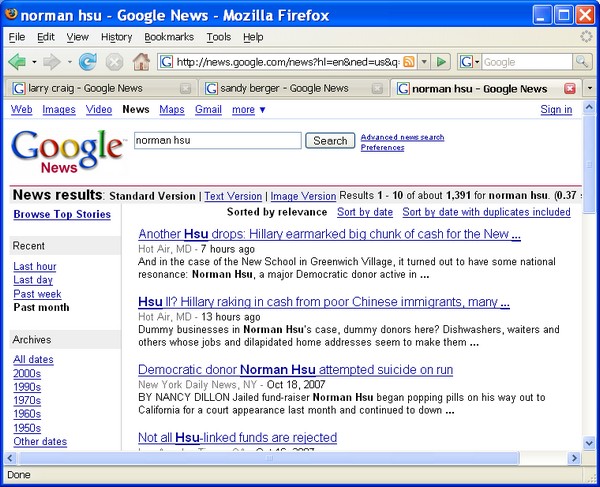Close the larry craig tab
Viewport: 600px width, 487px height.
(x=186, y=88)
